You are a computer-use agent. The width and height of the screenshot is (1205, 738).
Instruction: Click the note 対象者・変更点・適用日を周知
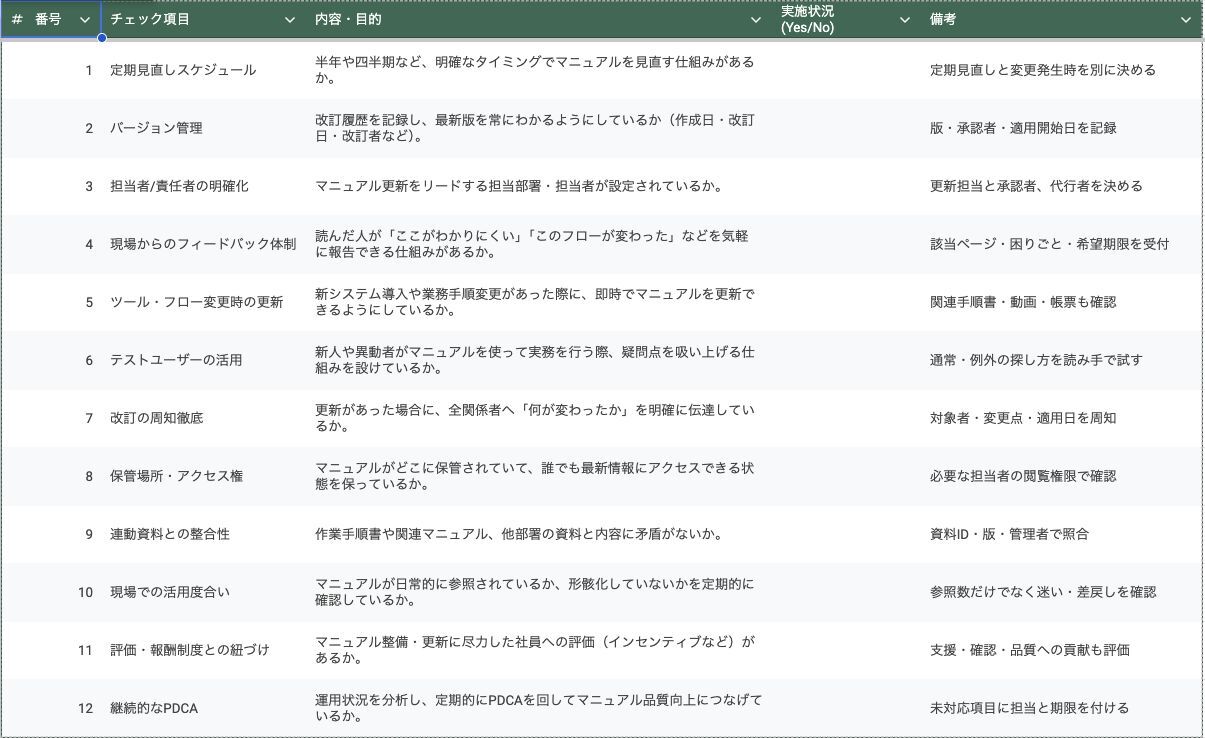1023,418
